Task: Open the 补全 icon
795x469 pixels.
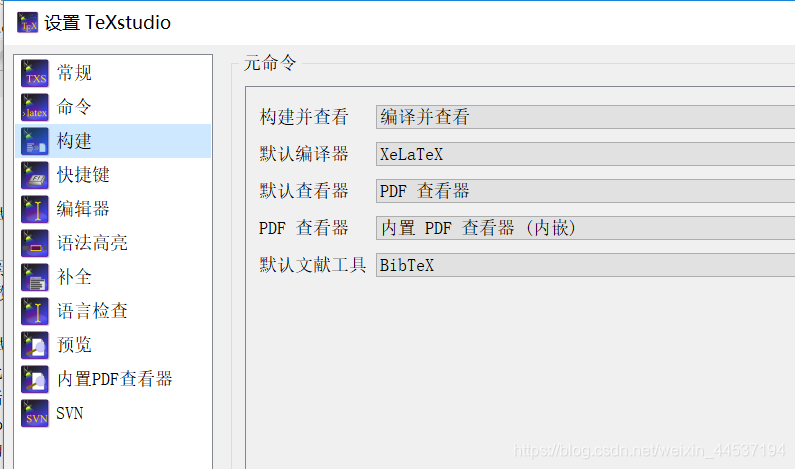Action: pos(35,277)
